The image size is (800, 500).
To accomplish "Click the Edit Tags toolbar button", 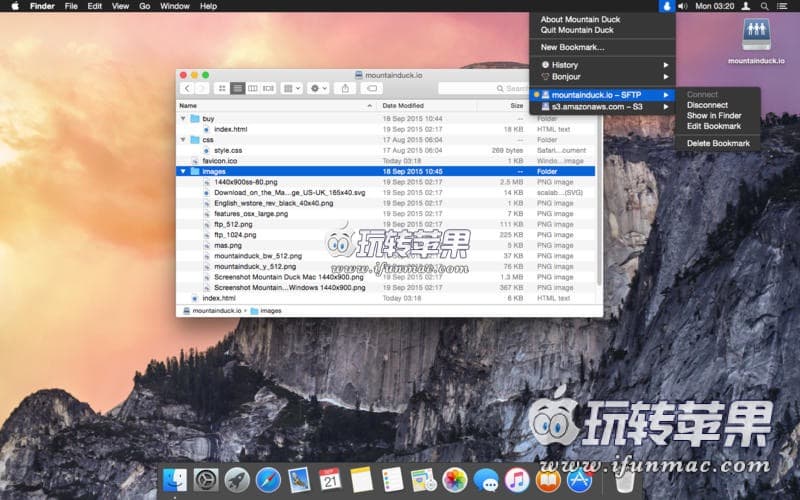I will [372, 88].
